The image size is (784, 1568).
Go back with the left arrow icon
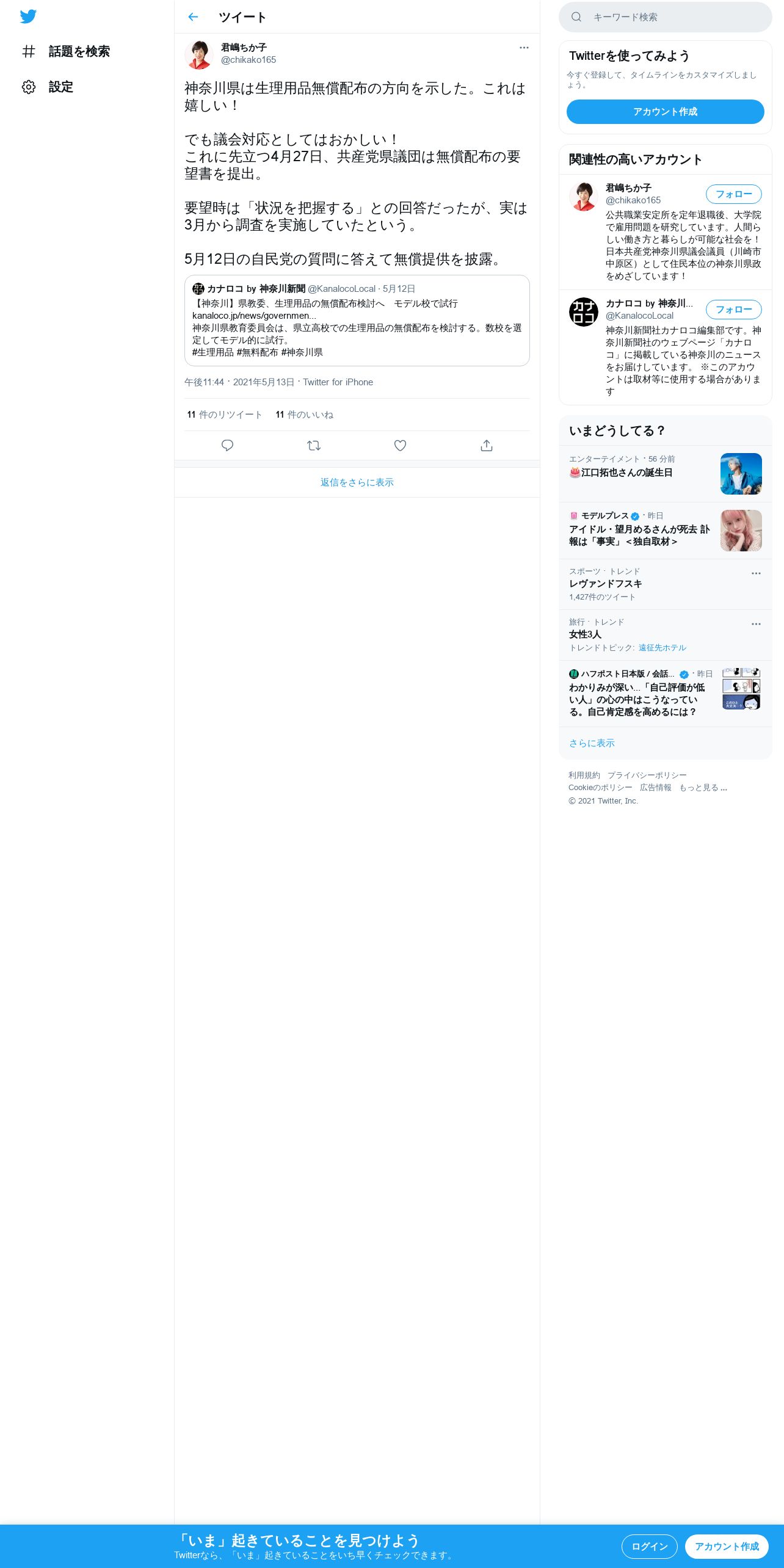193,17
